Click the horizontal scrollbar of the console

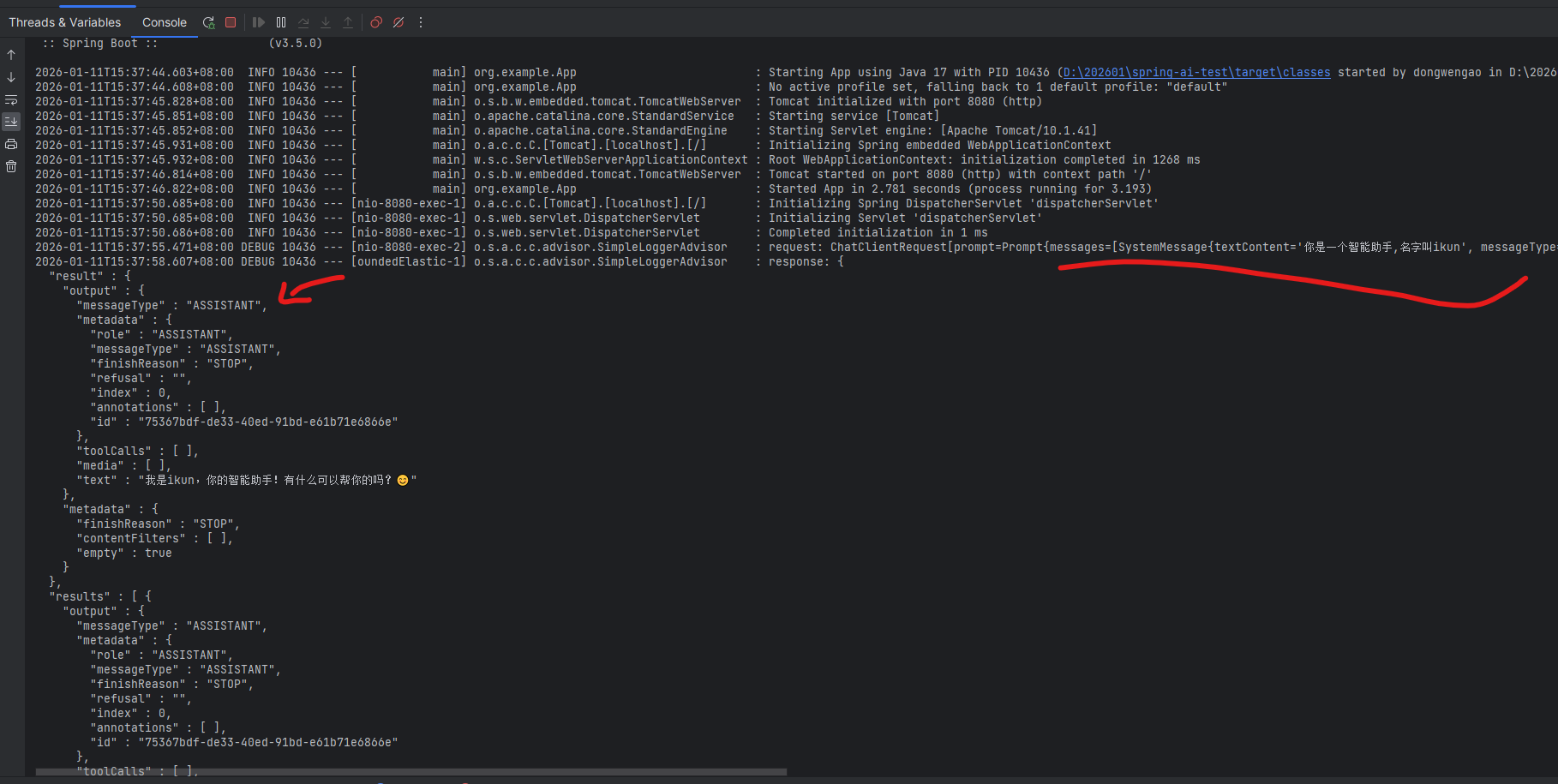click(x=411, y=772)
